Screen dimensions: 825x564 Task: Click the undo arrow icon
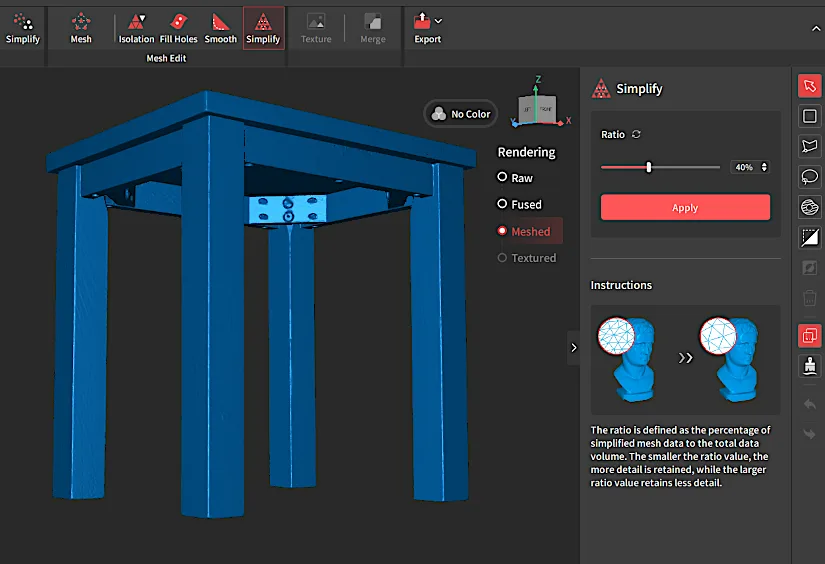tap(810, 404)
